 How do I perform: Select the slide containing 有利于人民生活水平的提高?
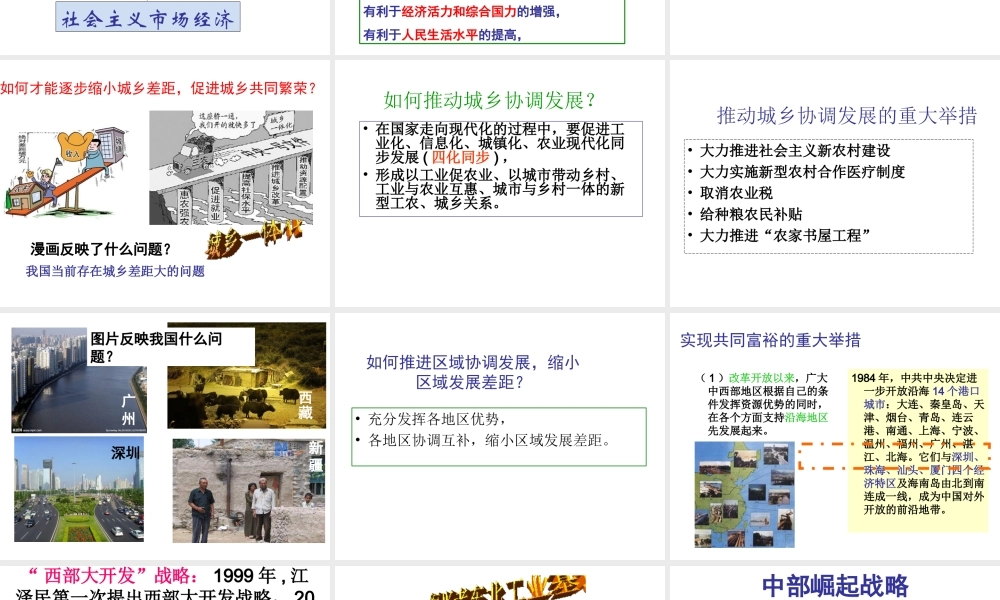[501, 27]
